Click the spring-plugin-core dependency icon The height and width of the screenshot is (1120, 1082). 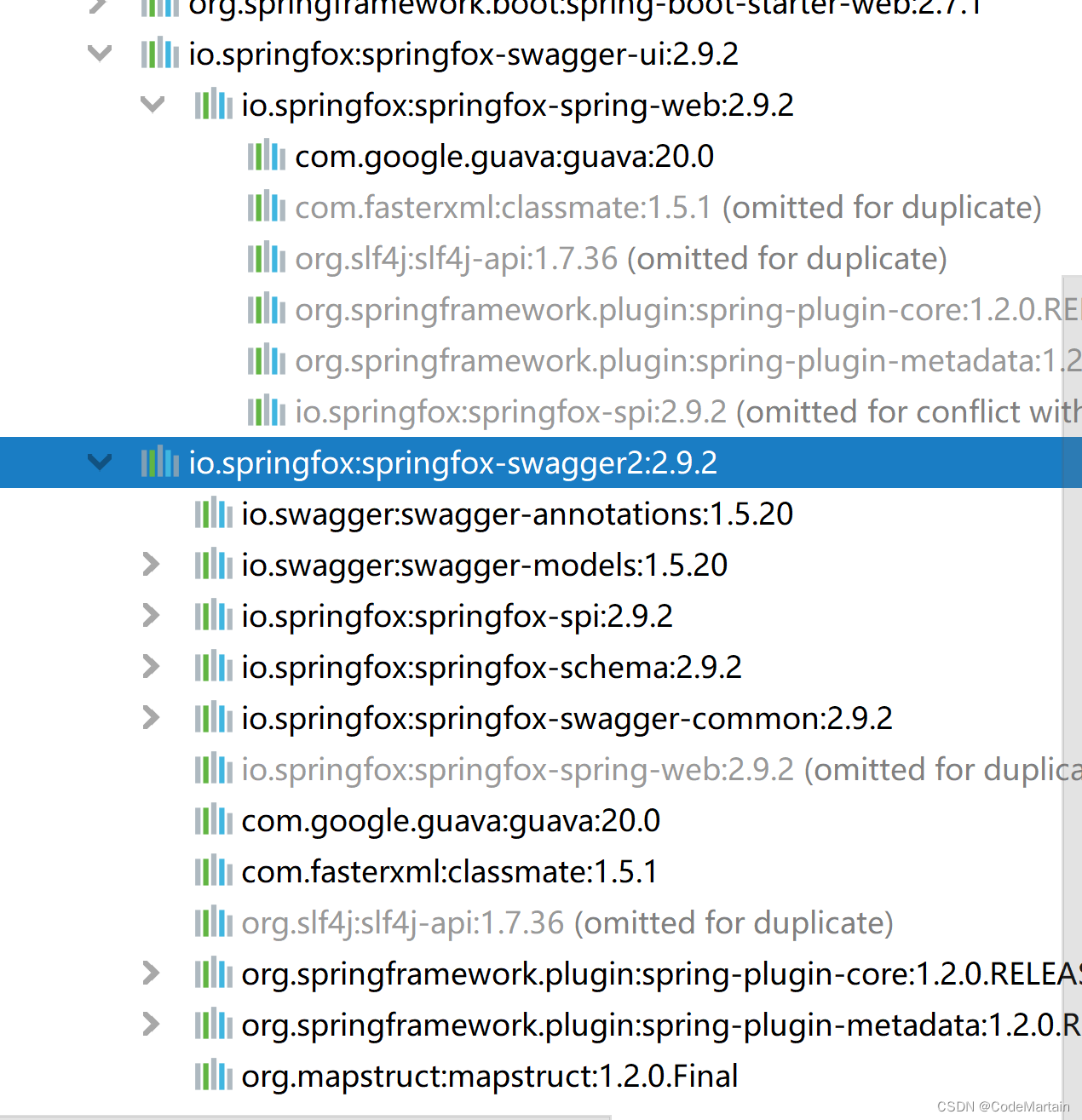213,974
